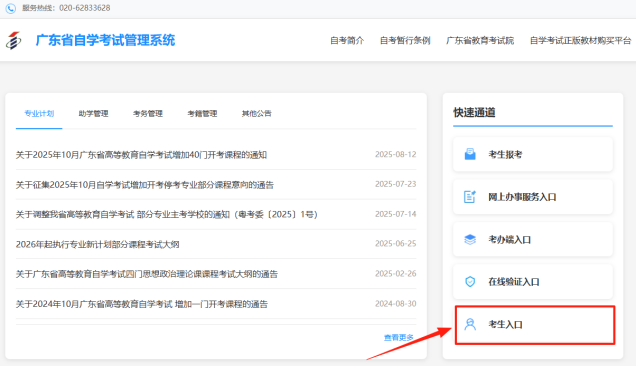Image resolution: width=636 pixels, height=367 pixels.
Task: Click the 考生报考 envelope icon
Action: coord(470,154)
